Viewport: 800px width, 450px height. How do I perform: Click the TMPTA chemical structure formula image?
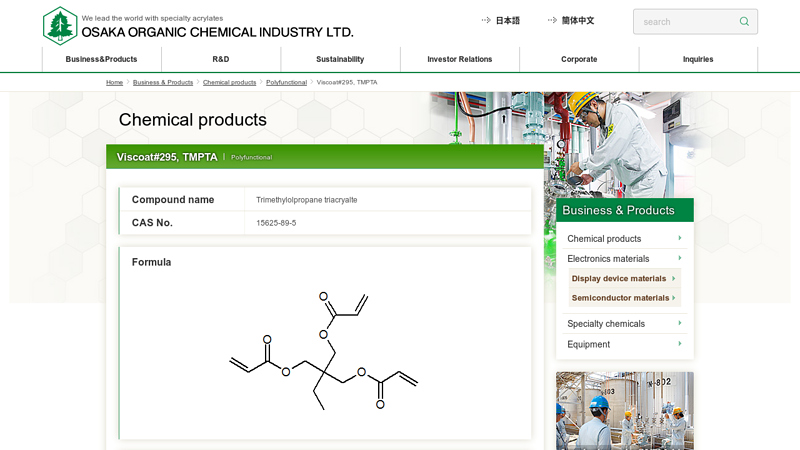pyautogui.click(x=323, y=351)
